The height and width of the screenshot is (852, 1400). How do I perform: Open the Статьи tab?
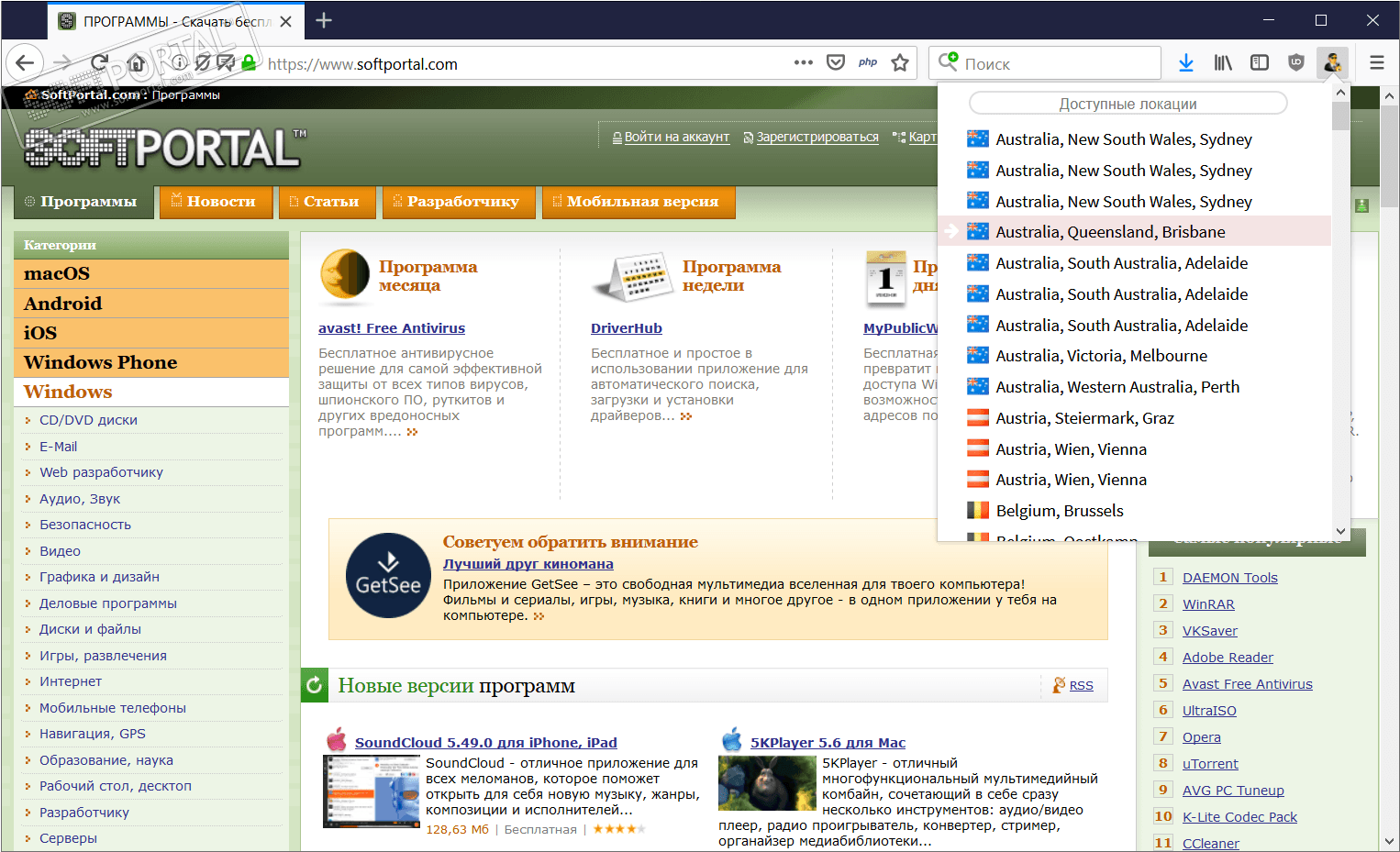pos(328,202)
